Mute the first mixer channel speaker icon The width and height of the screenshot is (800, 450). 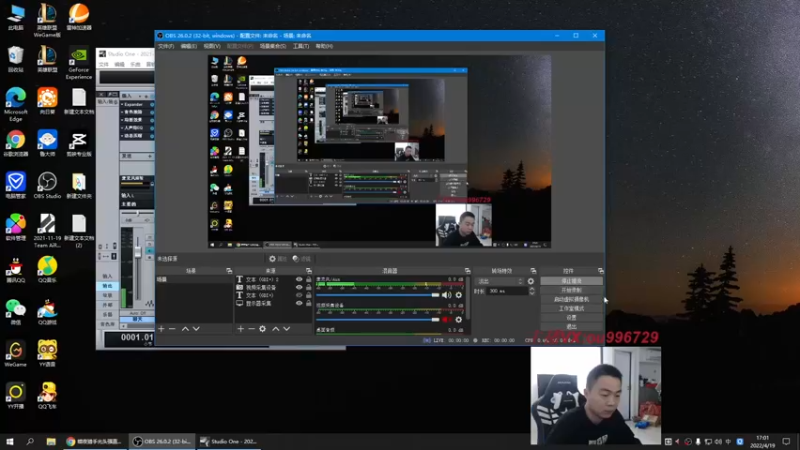[x=446, y=295]
